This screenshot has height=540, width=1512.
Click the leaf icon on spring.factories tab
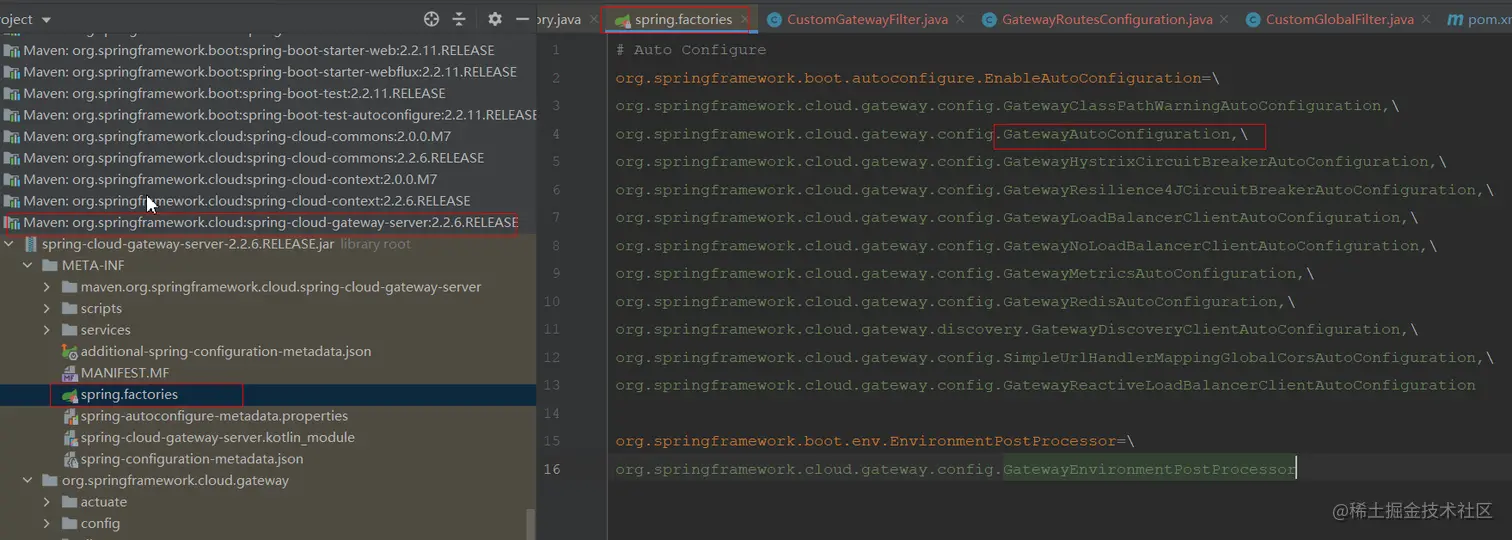tap(622, 20)
